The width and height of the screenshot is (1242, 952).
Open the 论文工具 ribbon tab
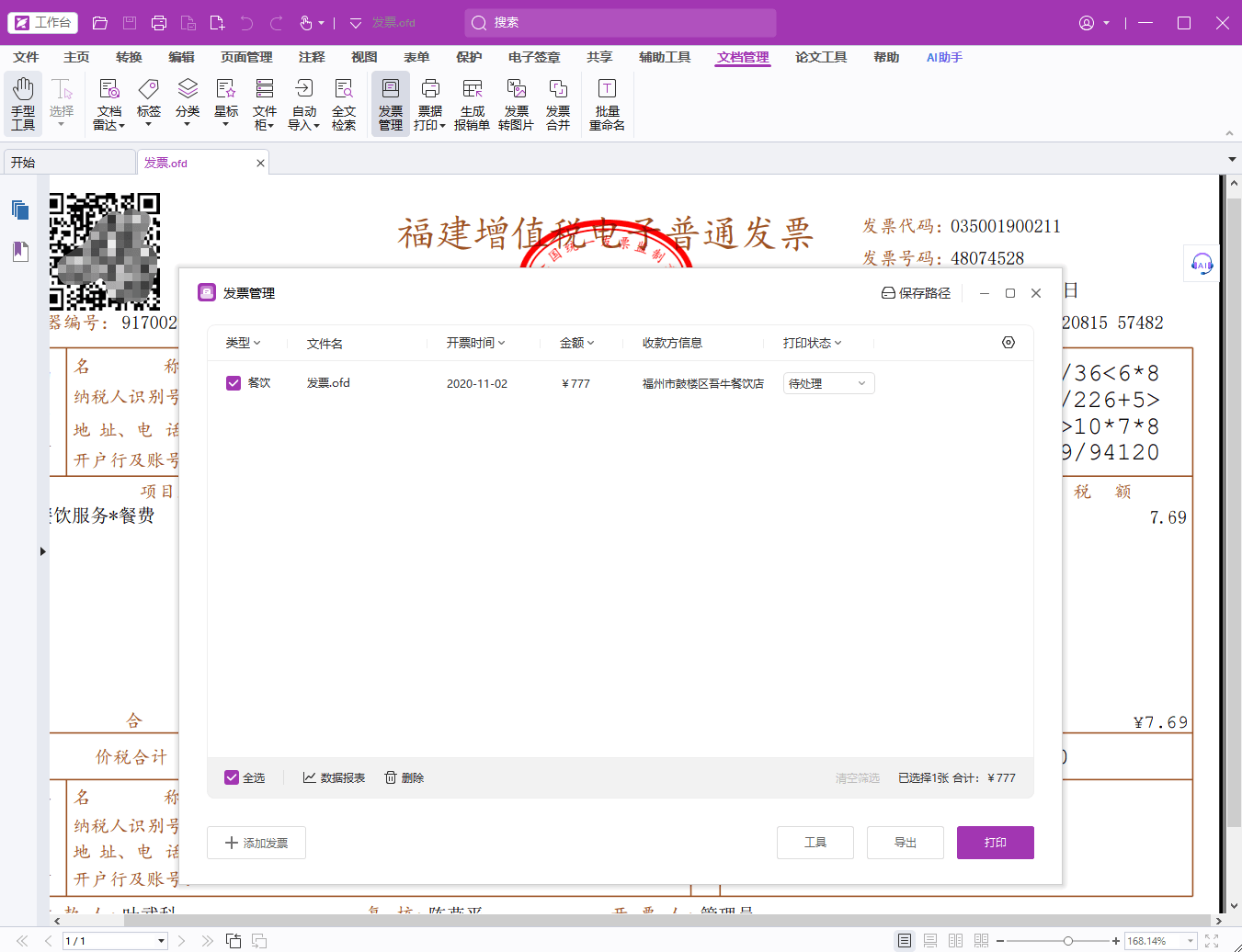[x=821, y=57]
